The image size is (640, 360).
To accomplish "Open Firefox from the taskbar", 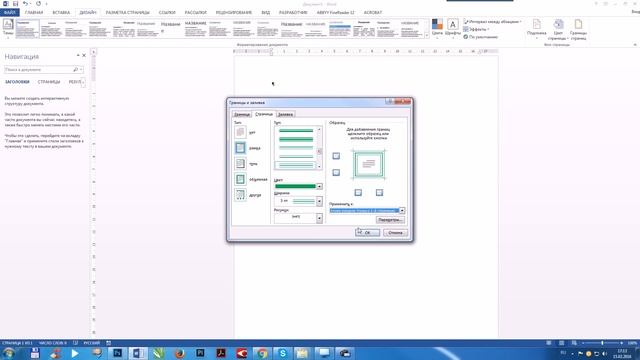I will pos(179,353).
